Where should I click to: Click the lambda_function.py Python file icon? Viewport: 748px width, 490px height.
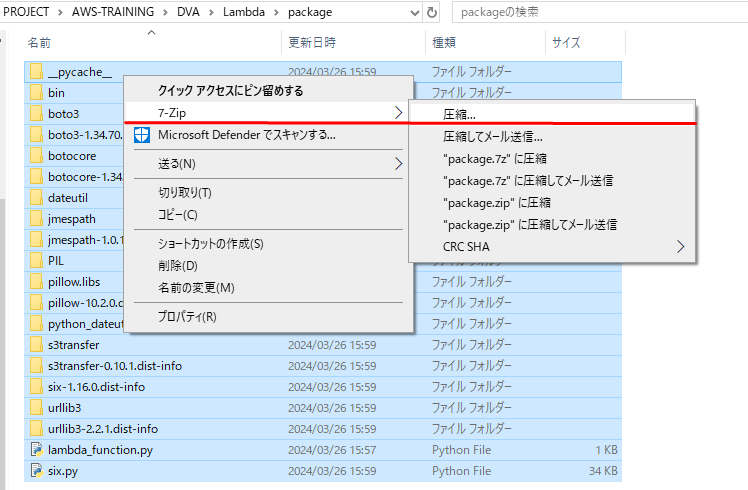pos(36,450)
